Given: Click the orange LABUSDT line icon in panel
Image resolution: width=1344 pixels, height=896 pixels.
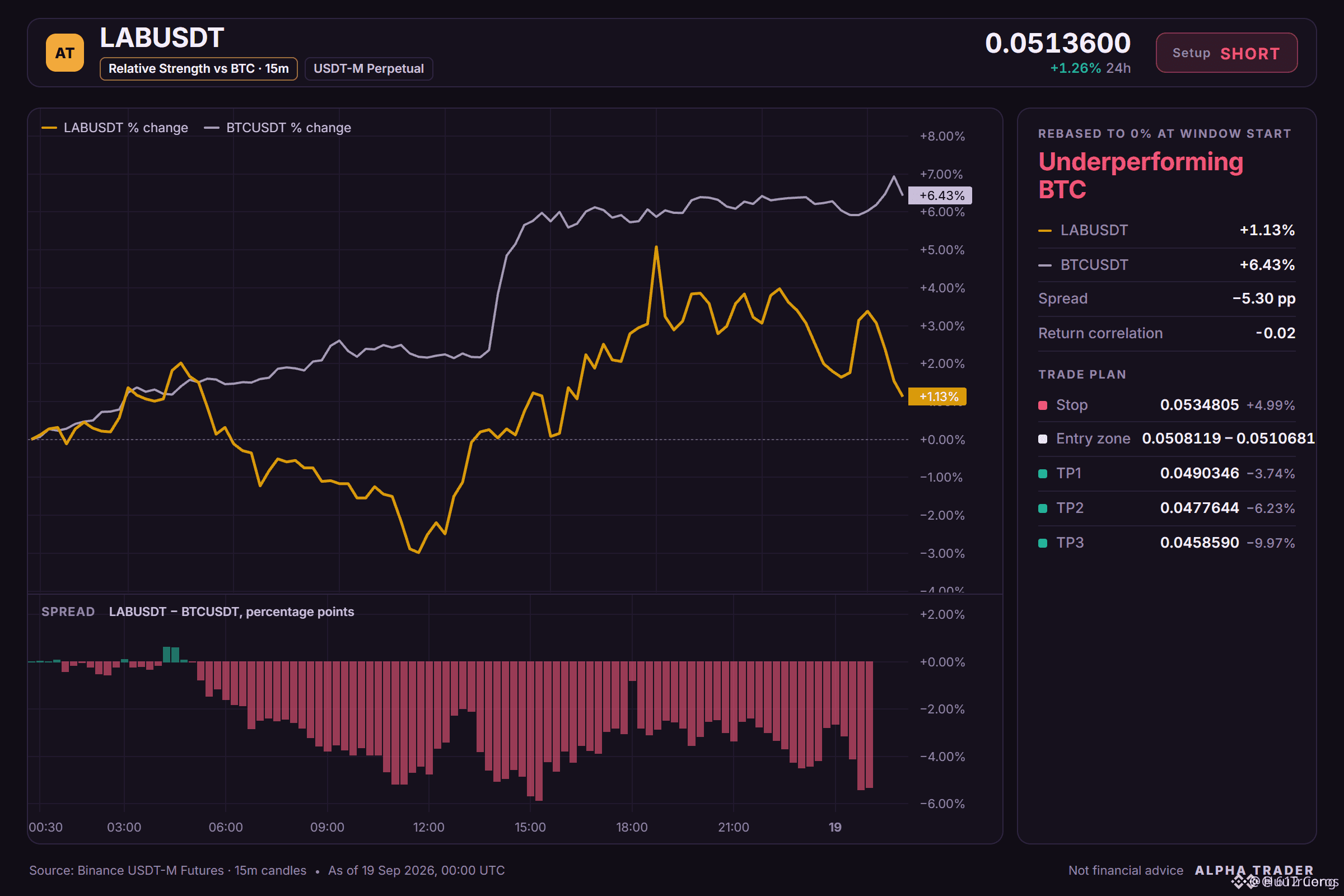Looking at the screenshot, I should pyautogui.click(x=1044, y=231).
